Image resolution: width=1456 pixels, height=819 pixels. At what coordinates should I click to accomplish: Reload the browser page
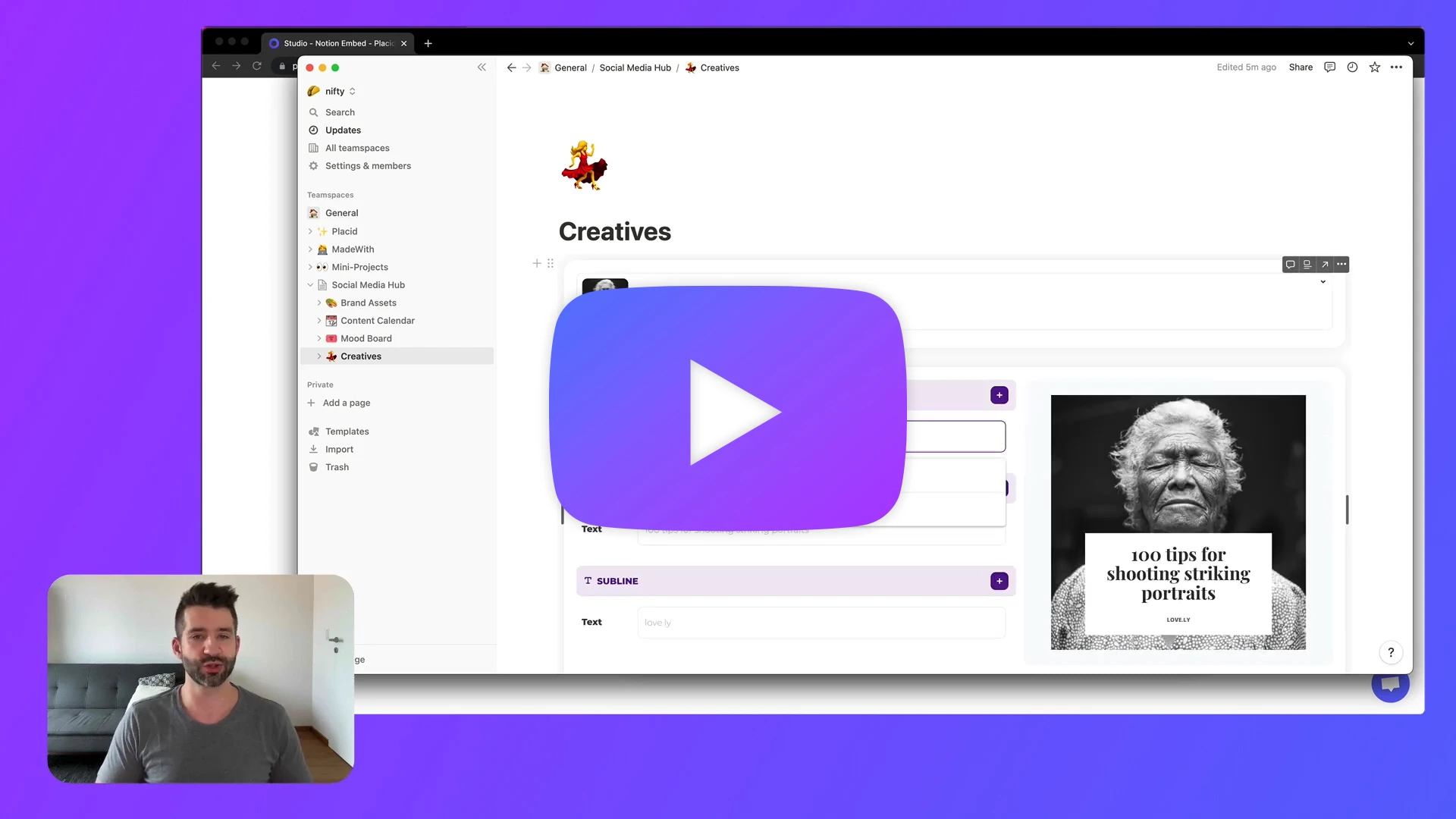(x=257, y=66)
